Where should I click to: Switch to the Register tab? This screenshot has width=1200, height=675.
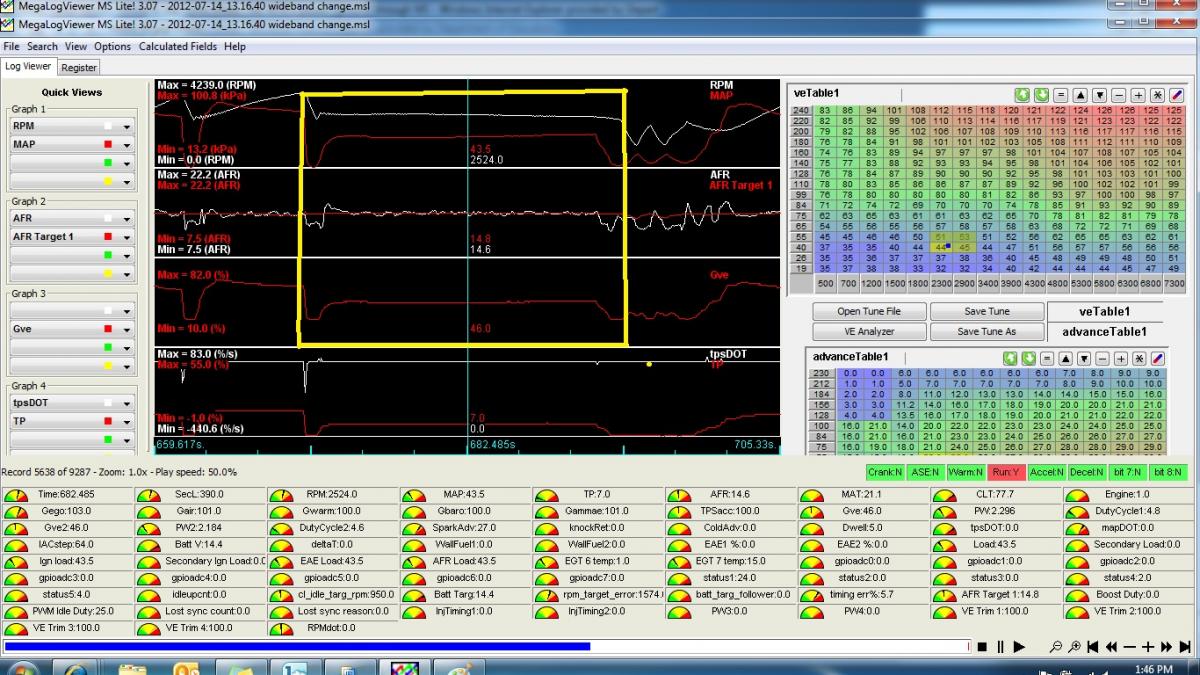(79, 68)
